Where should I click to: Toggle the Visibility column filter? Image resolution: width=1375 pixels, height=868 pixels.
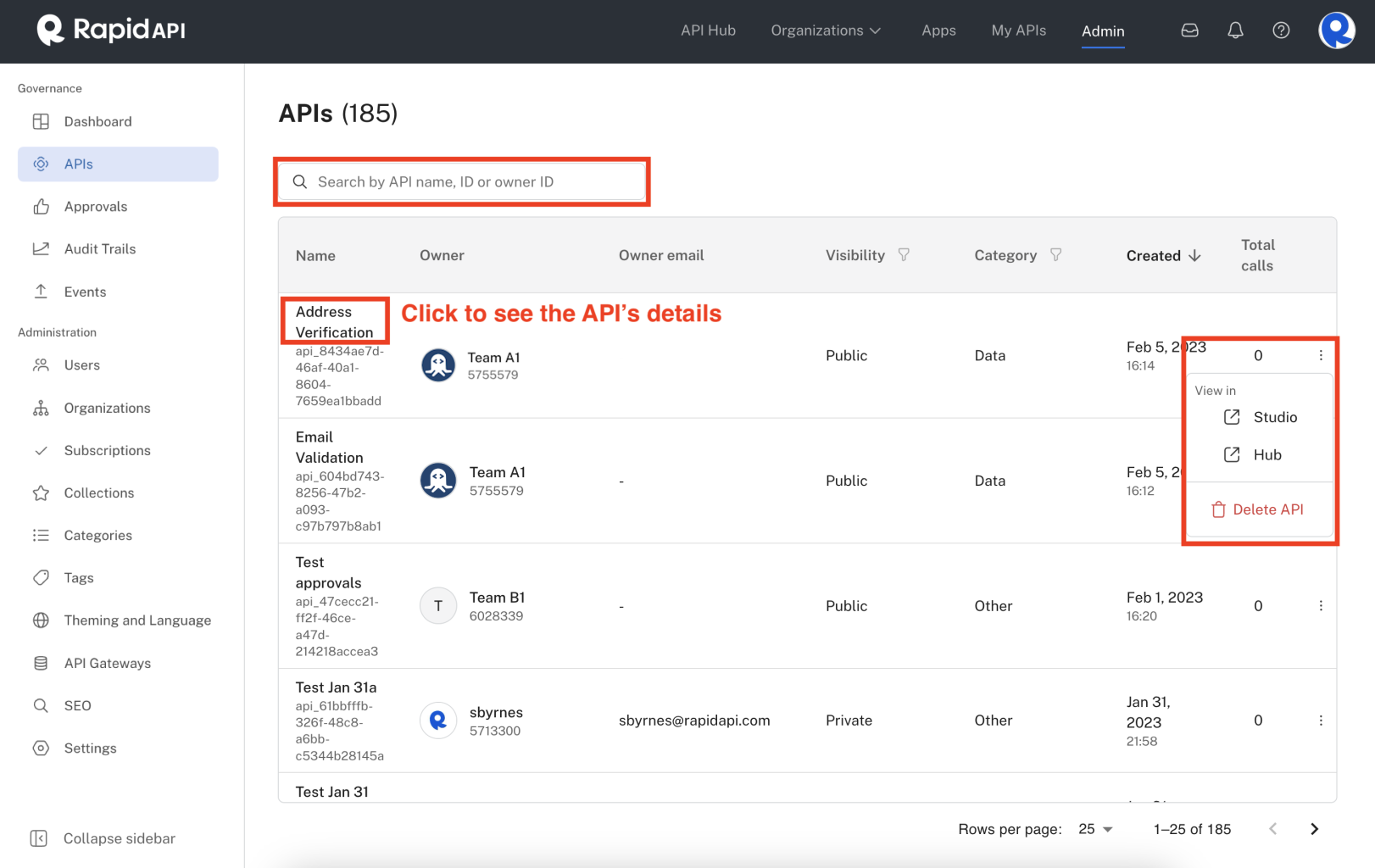click(905, 254)
